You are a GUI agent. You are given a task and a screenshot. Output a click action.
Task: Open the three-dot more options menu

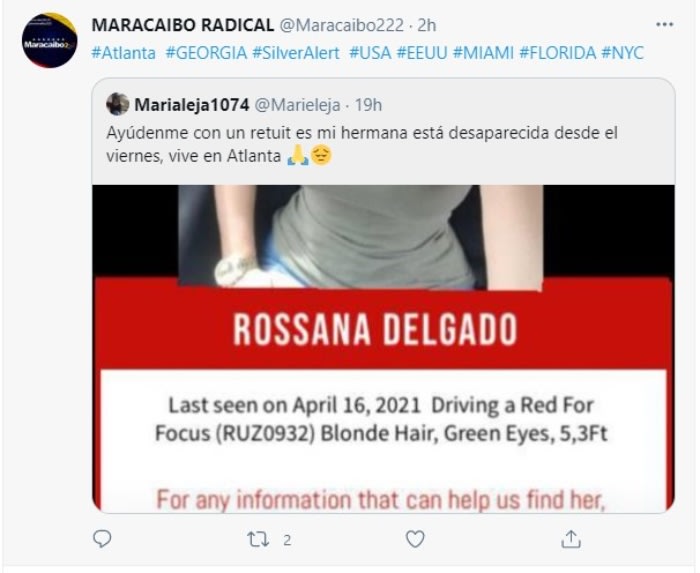point(664,25)
